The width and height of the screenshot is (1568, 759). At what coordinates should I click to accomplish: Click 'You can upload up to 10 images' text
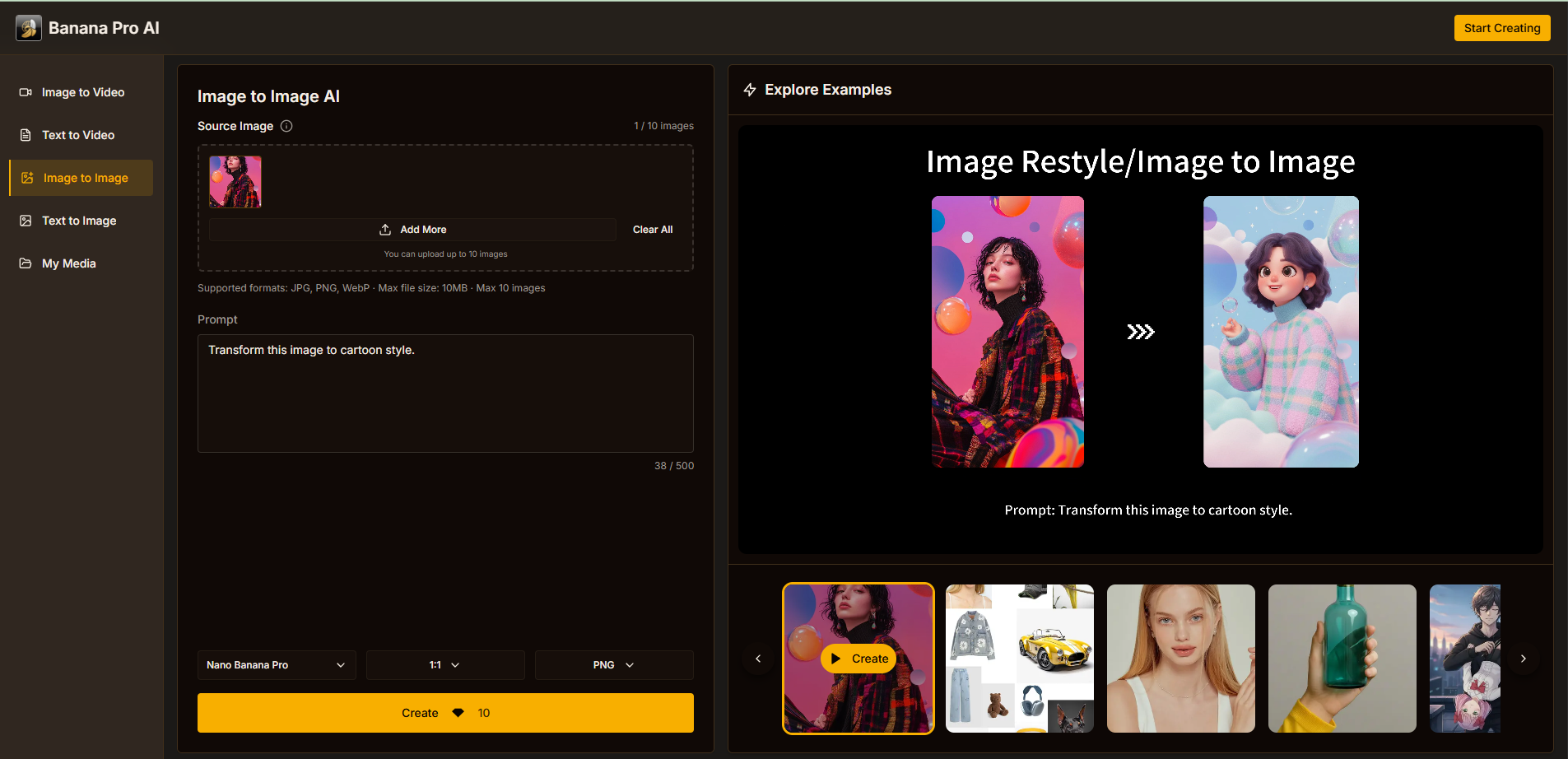(x=445, y=254)
